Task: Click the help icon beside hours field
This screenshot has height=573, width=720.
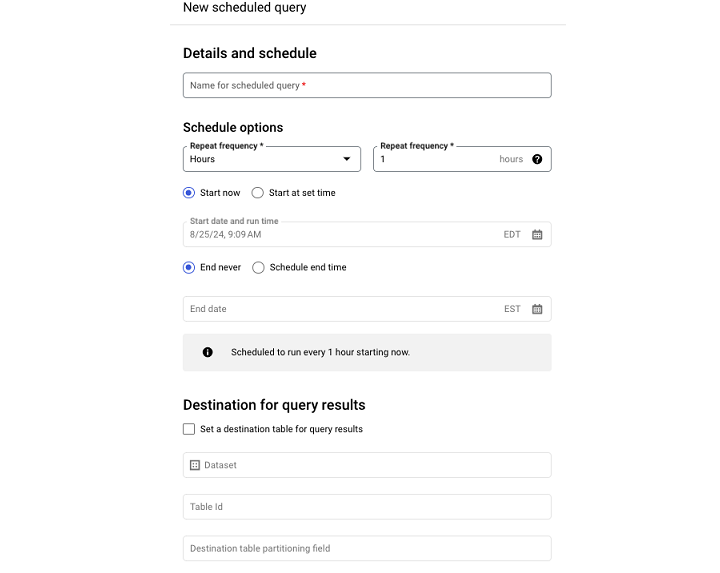Action: (x=537, y=159)
